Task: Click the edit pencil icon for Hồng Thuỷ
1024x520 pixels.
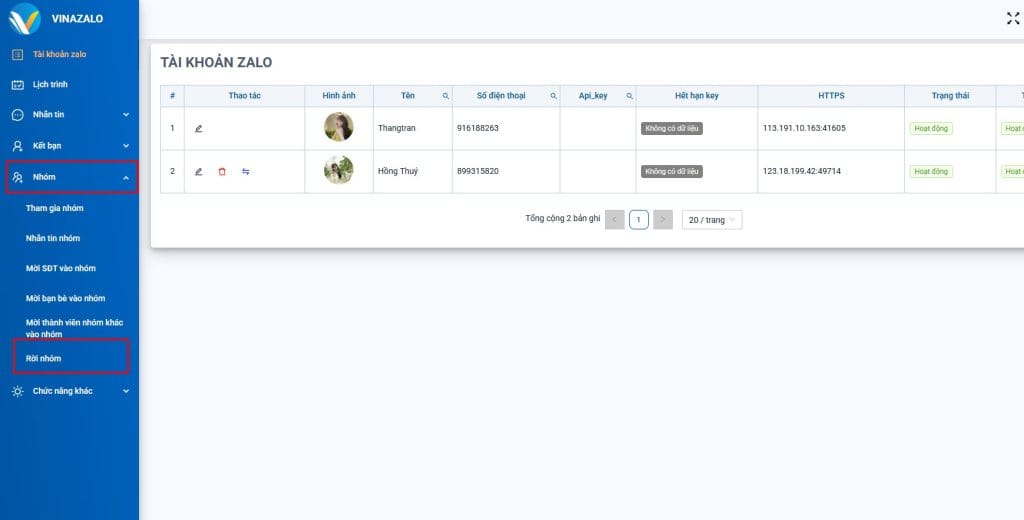Action: coord(198,171)
